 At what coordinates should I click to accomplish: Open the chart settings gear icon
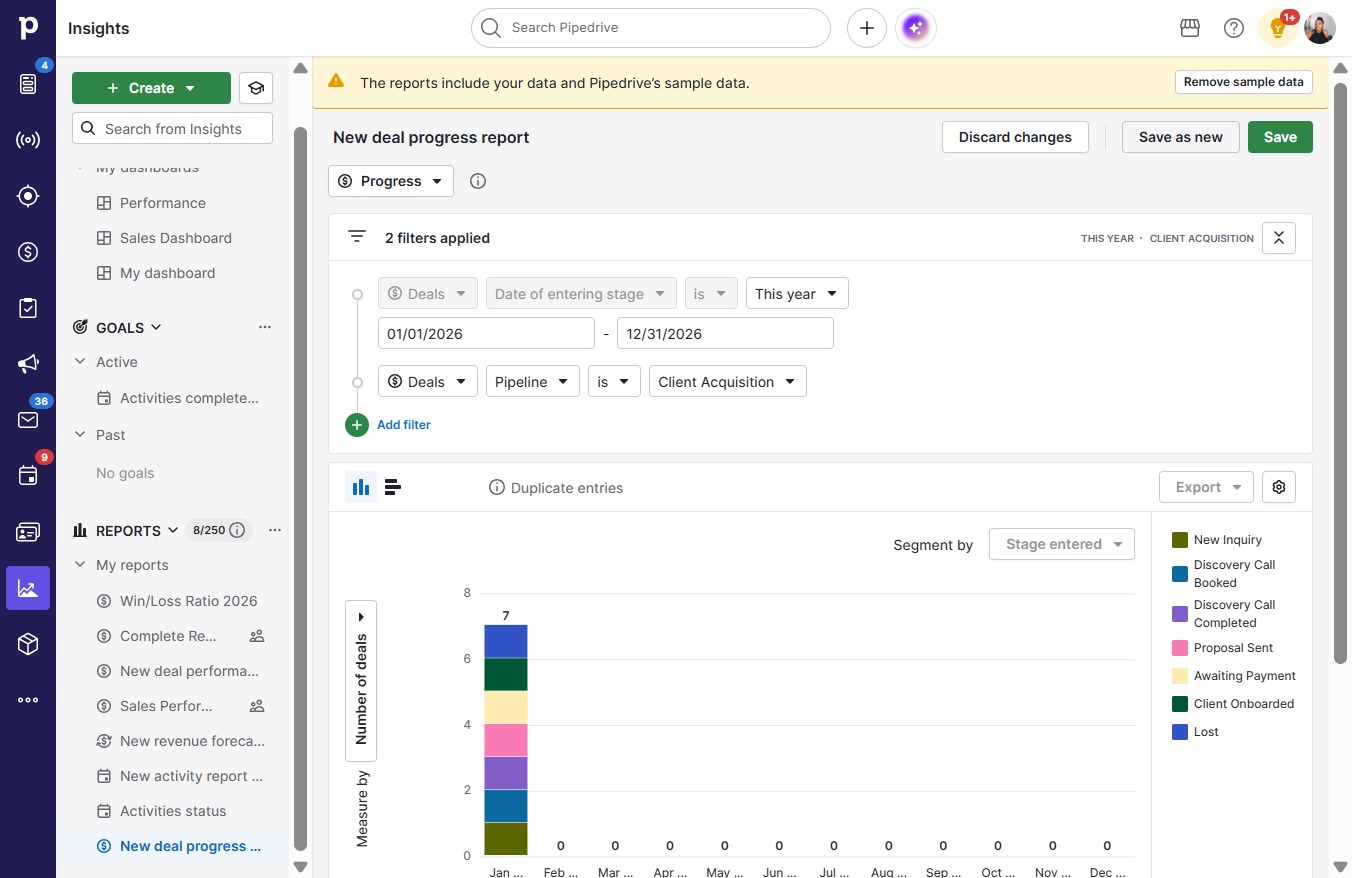(1279, 487)
